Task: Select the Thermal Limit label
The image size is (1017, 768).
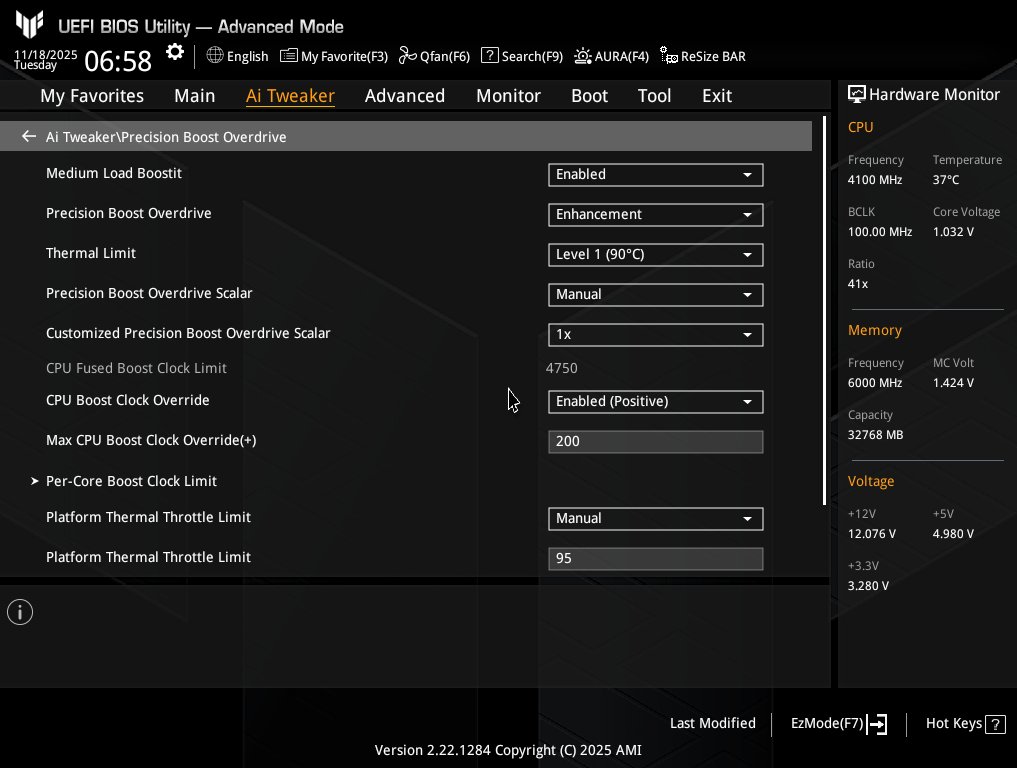Action: [x=91, y=253]
